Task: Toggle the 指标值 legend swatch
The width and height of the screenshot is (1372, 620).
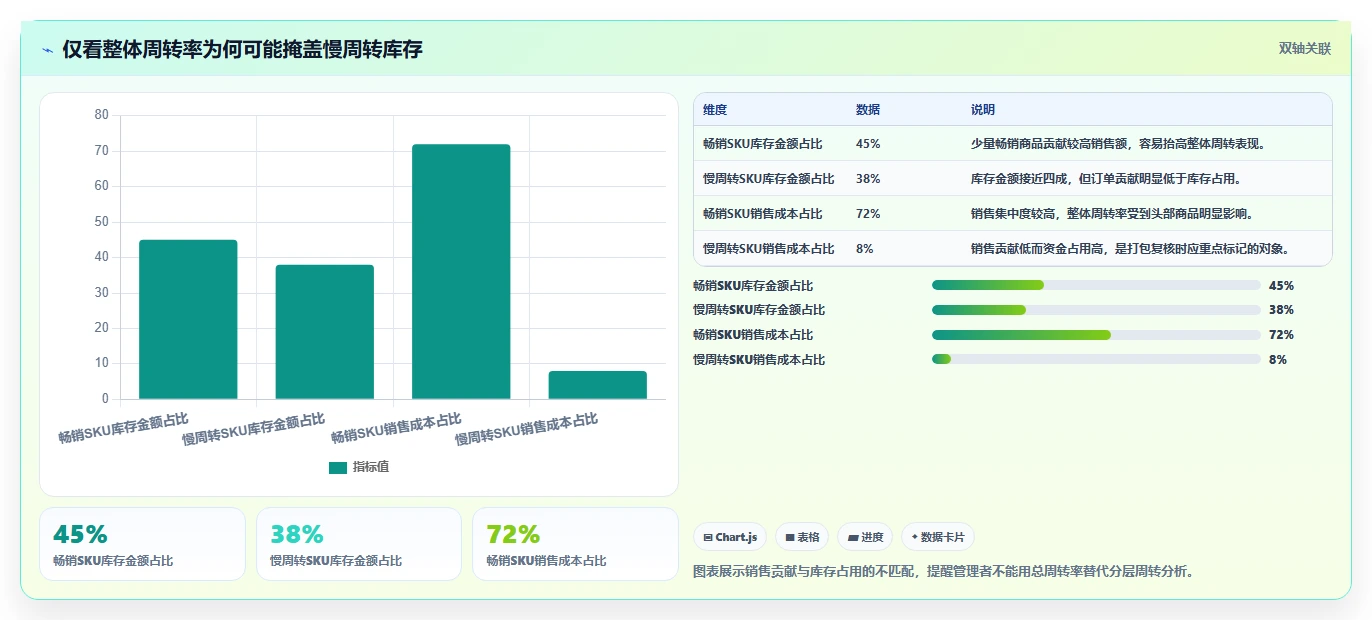Action: pyautogui.click(x=338, y=467)
